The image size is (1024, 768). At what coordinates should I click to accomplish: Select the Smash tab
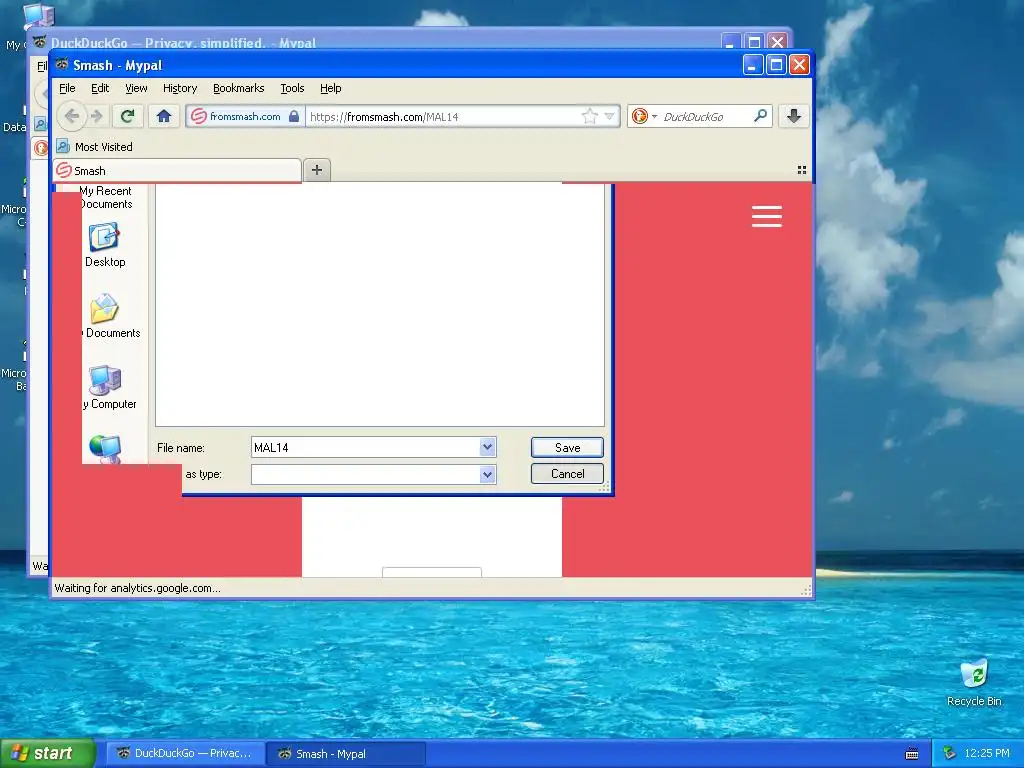(x=177, y=170)
